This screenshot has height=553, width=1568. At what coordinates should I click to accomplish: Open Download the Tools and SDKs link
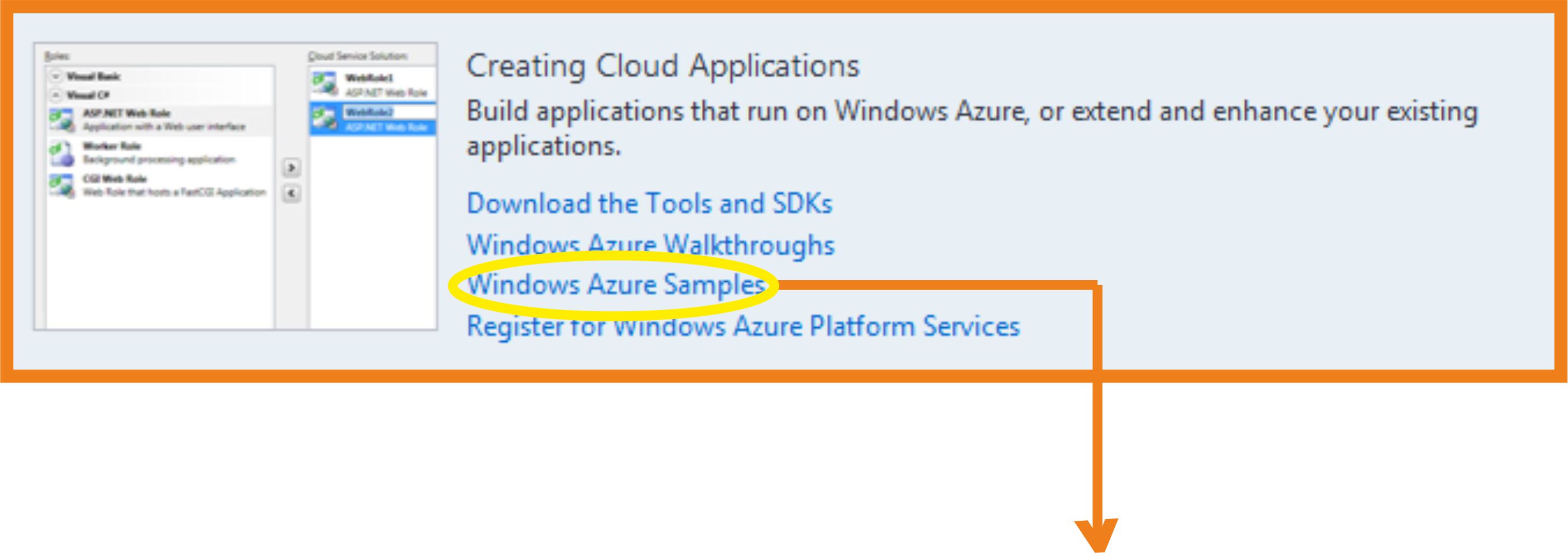[x=649, y=204]
